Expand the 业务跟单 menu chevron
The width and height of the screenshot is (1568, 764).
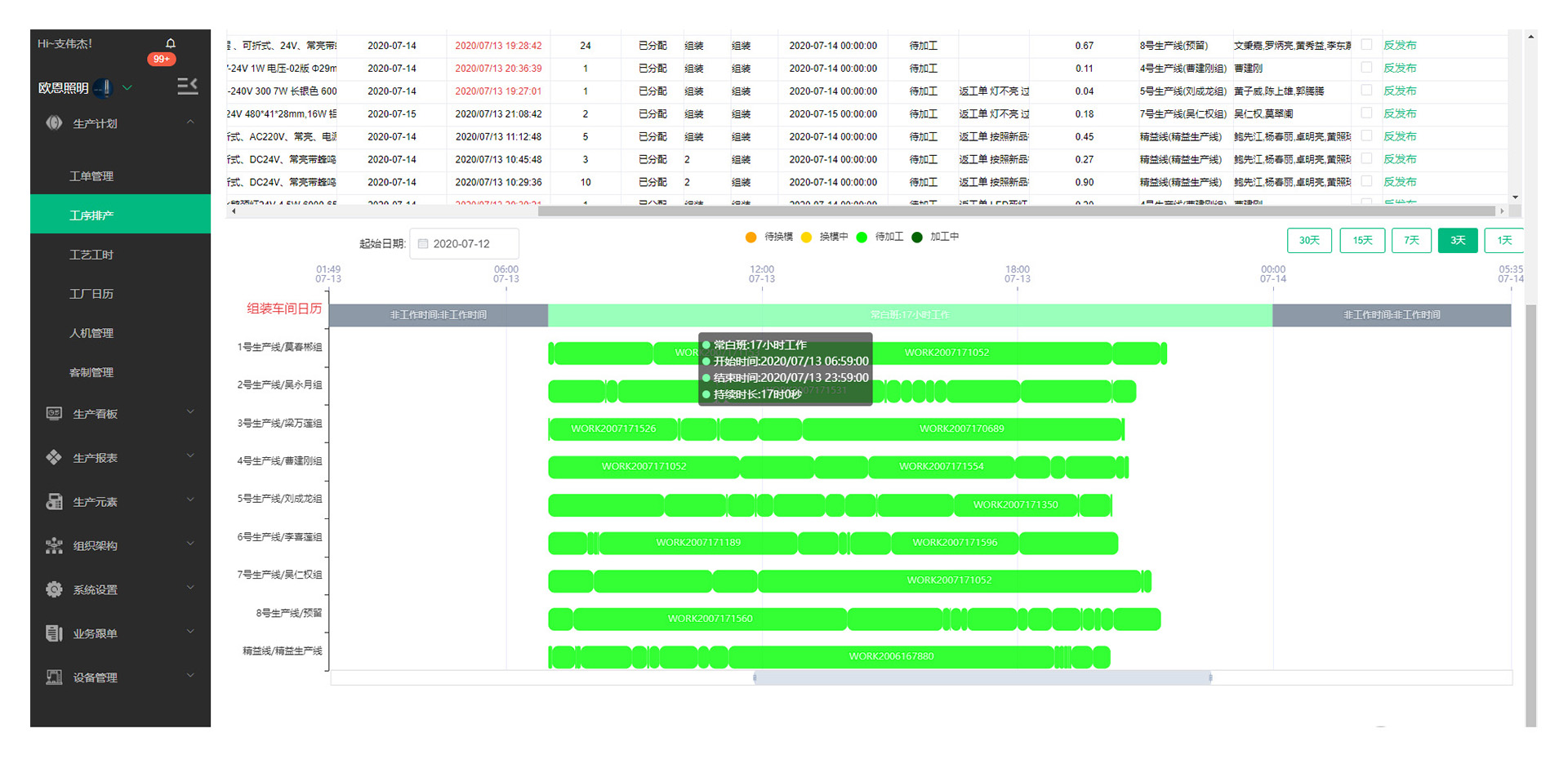[x=190, y=632]
